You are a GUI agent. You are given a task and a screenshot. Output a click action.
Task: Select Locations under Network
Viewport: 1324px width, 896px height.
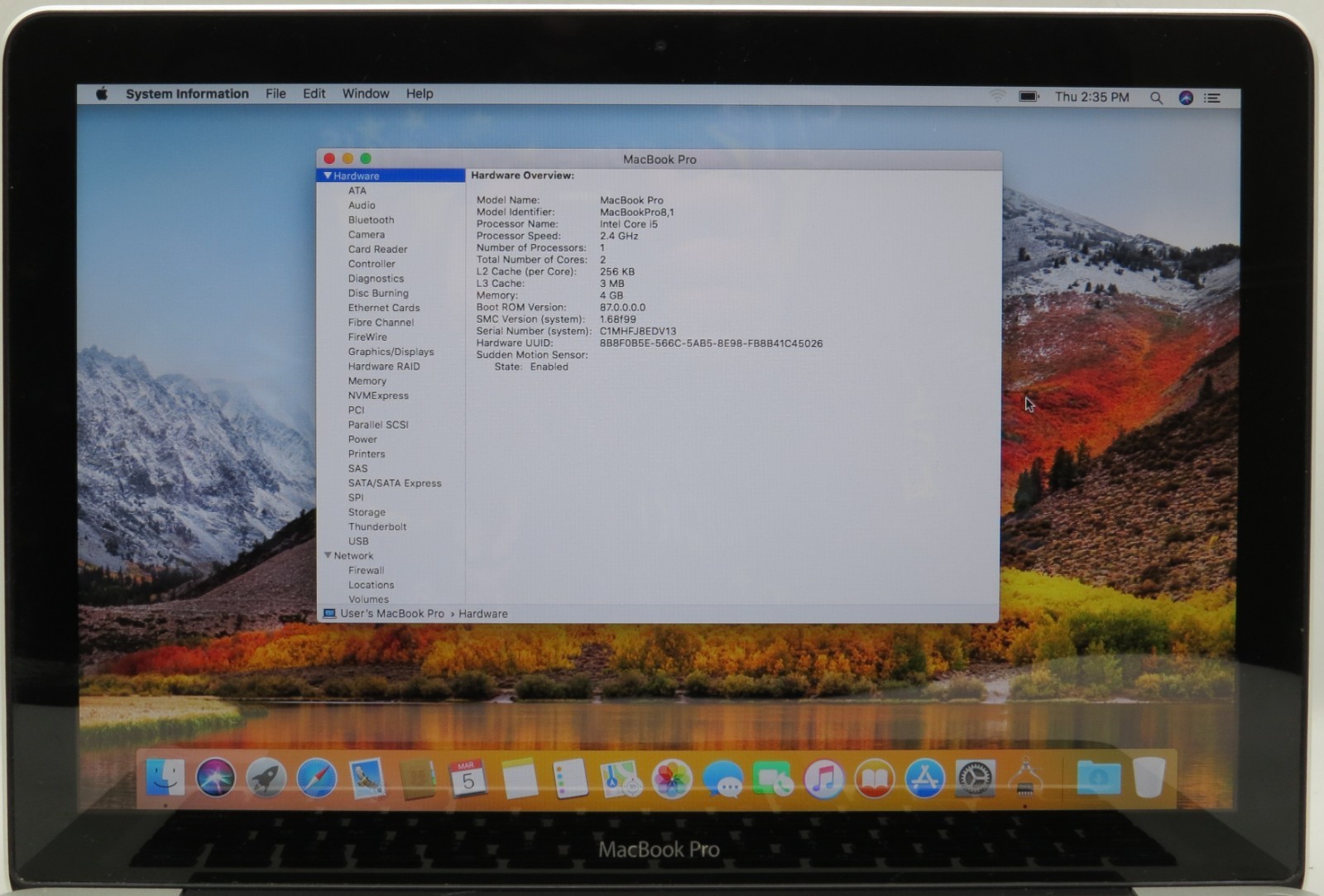(x=371, y=585)
